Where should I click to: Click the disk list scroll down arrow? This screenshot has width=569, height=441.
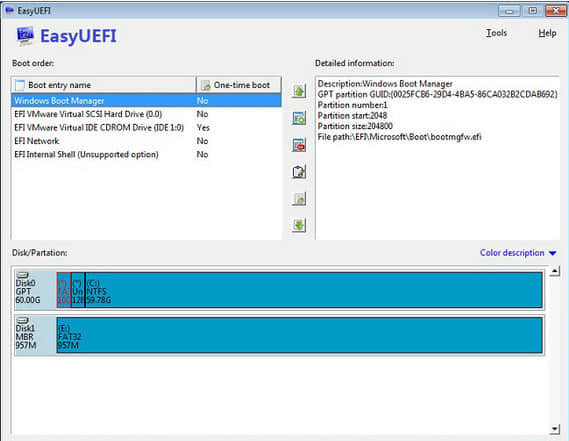[x=554, y=429]
